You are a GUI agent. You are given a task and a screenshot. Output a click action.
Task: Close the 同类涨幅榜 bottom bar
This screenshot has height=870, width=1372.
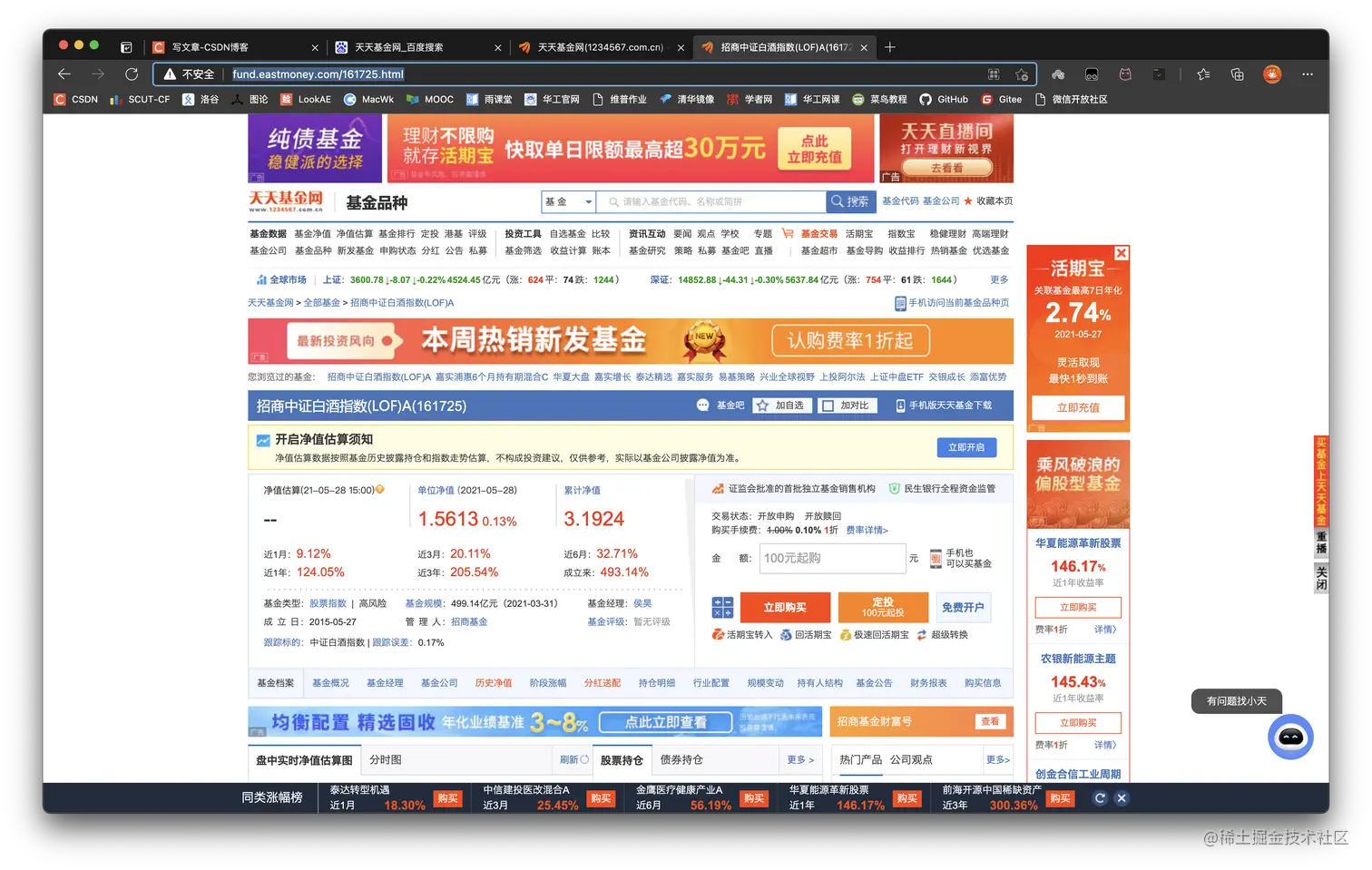point(1122,798)
